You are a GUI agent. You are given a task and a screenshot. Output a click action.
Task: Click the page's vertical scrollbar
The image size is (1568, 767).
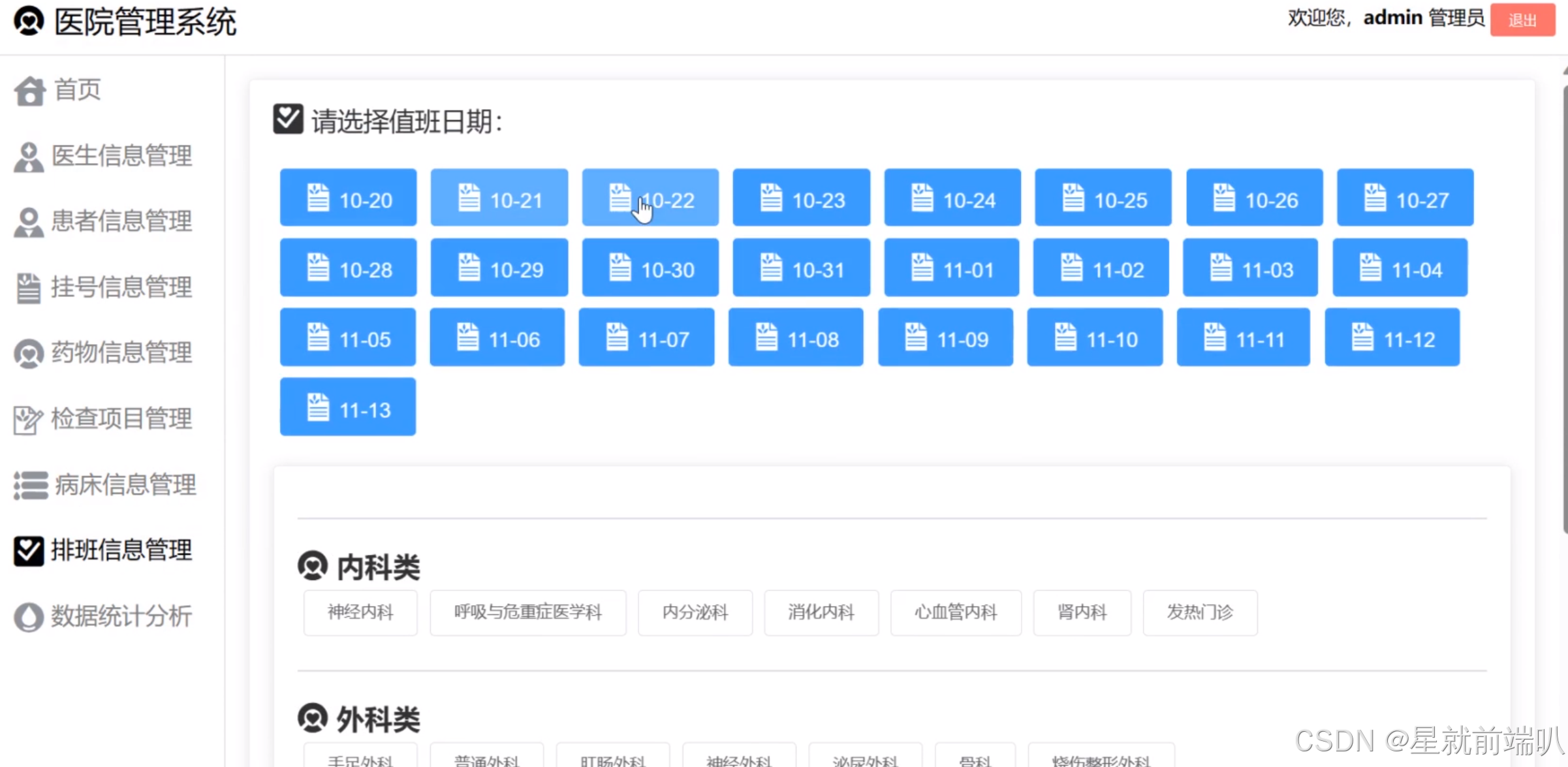(x=1564, y=307)
